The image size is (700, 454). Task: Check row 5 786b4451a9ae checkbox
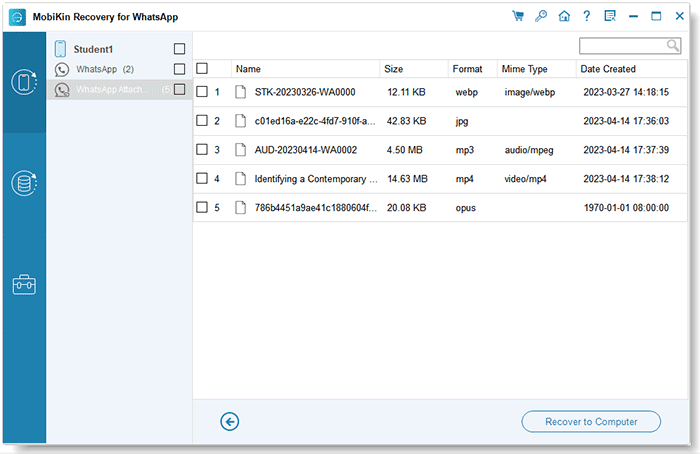point(202,207)
